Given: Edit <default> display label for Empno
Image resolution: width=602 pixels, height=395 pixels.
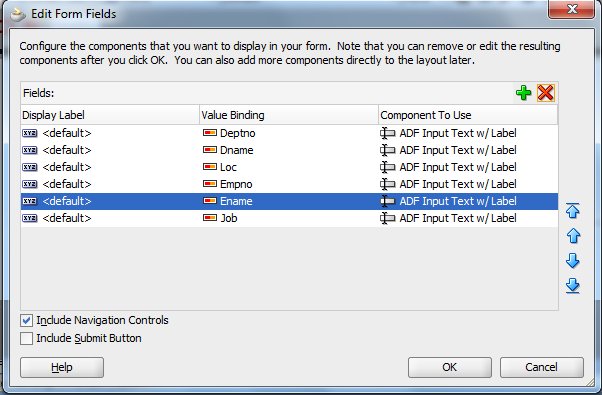Looking at the screenshot, I should tap(67, 184).
